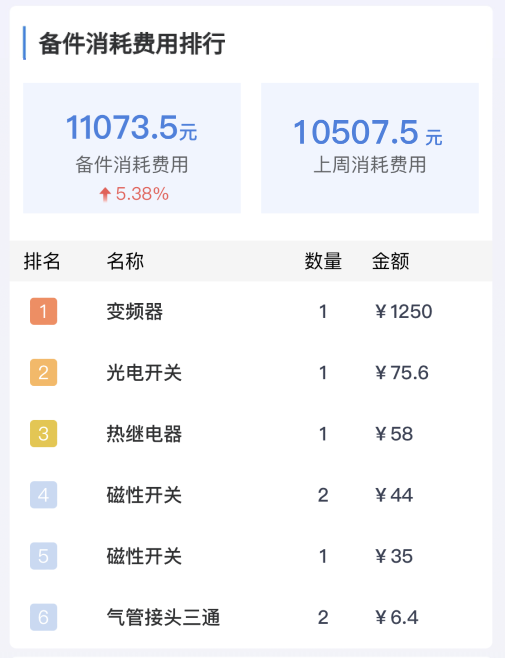Image resolution: width=505 pixels, height=658 pixels.
Task: Click the rank 5 badge icon
Action: point(43,556)
